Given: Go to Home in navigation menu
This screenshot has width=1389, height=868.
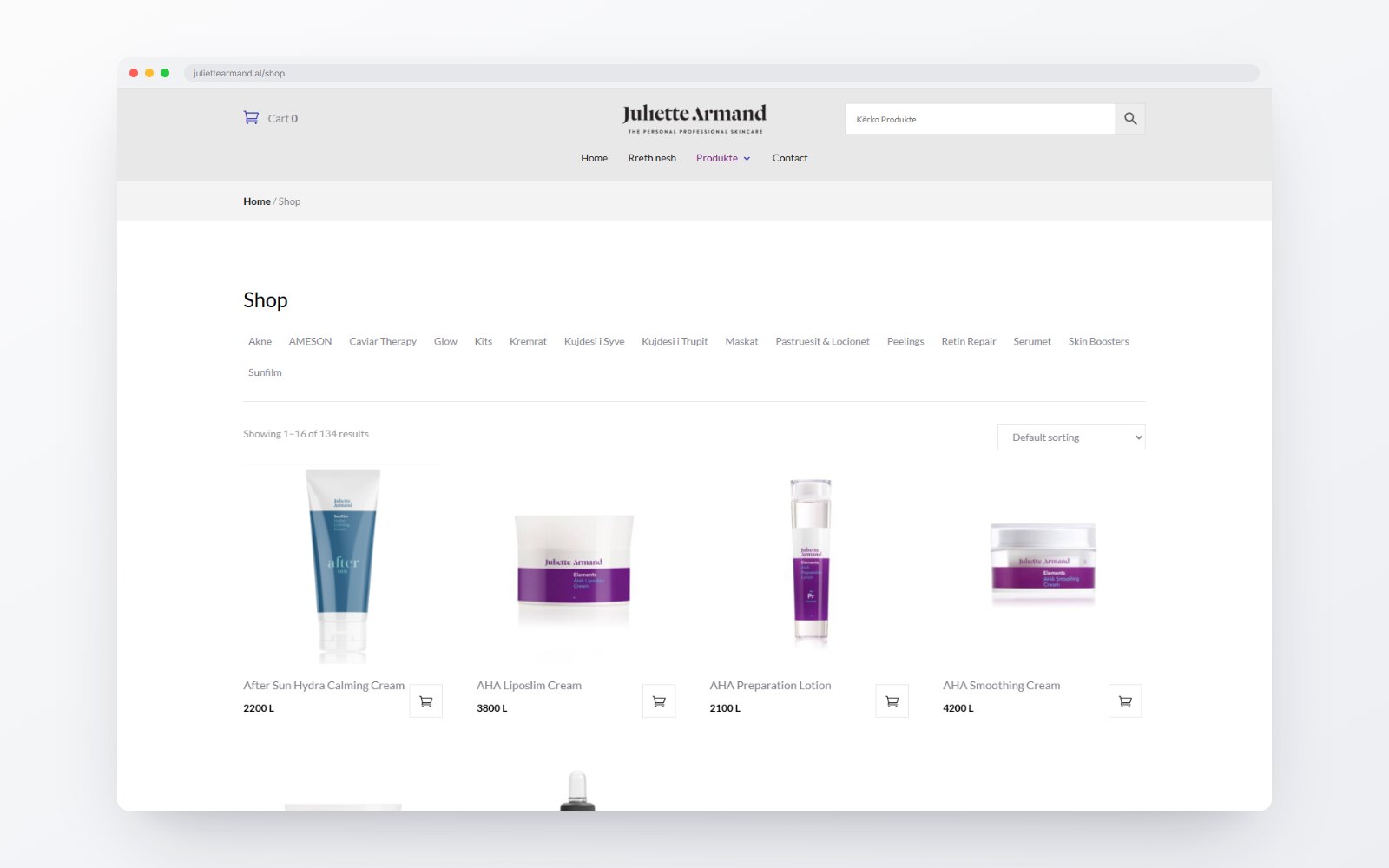Looking at the screenshot, I should (x=594, y=158).
